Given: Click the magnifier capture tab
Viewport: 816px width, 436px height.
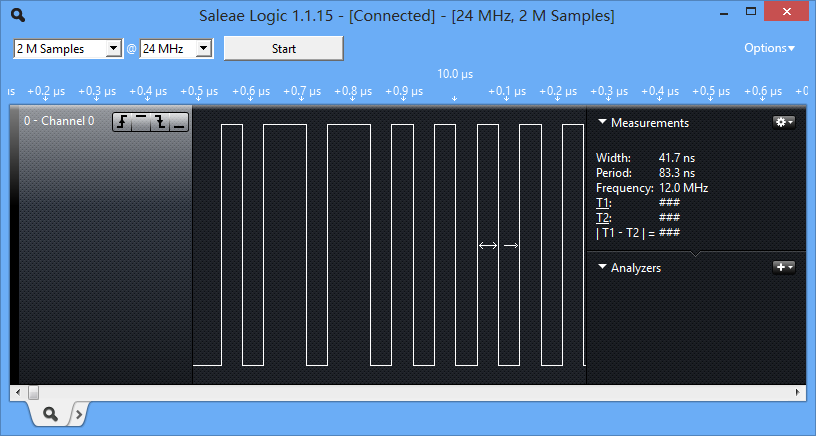Looking at the screenshot, I should [50, 414].
